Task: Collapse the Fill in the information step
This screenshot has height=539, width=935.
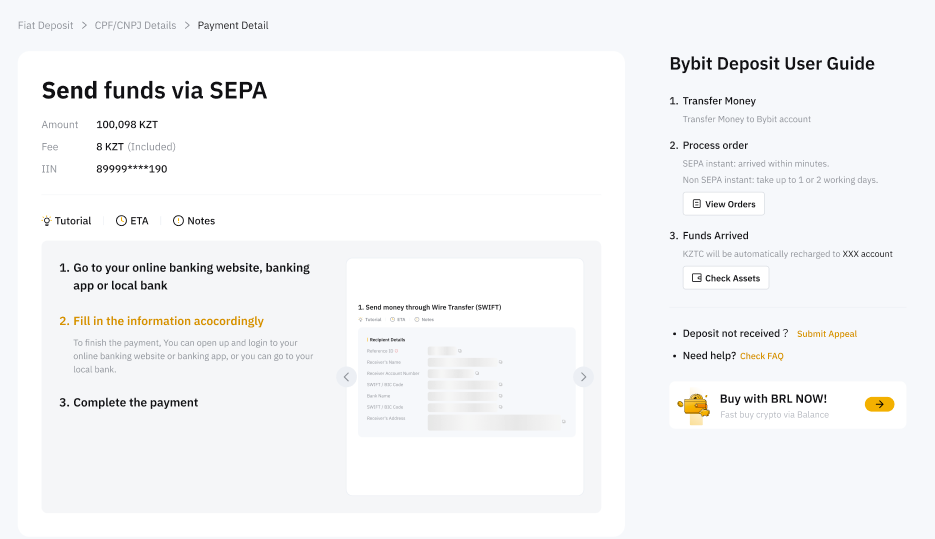Action: pos(168,321)
